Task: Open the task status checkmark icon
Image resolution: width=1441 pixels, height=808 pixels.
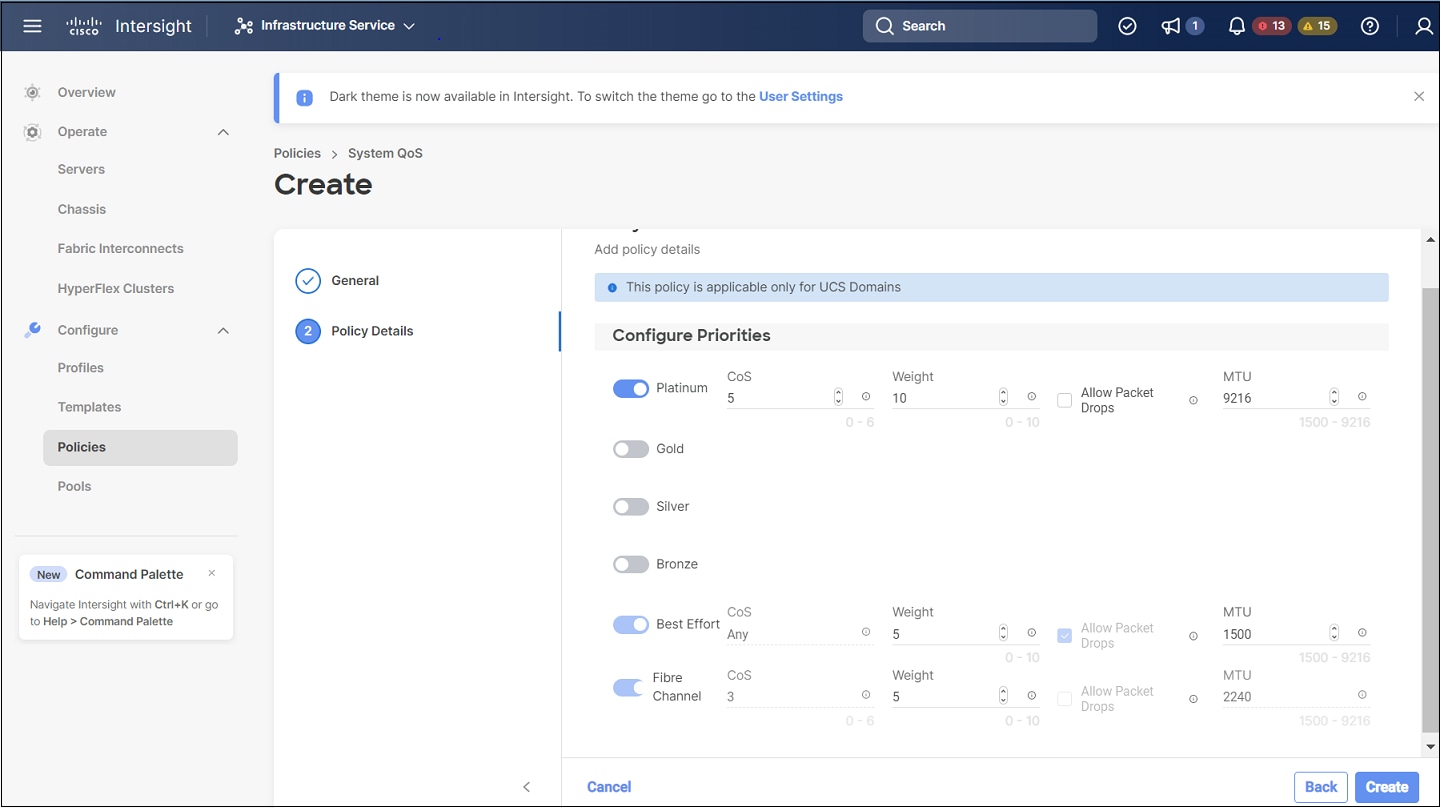Action: (x=1127, y=26)
